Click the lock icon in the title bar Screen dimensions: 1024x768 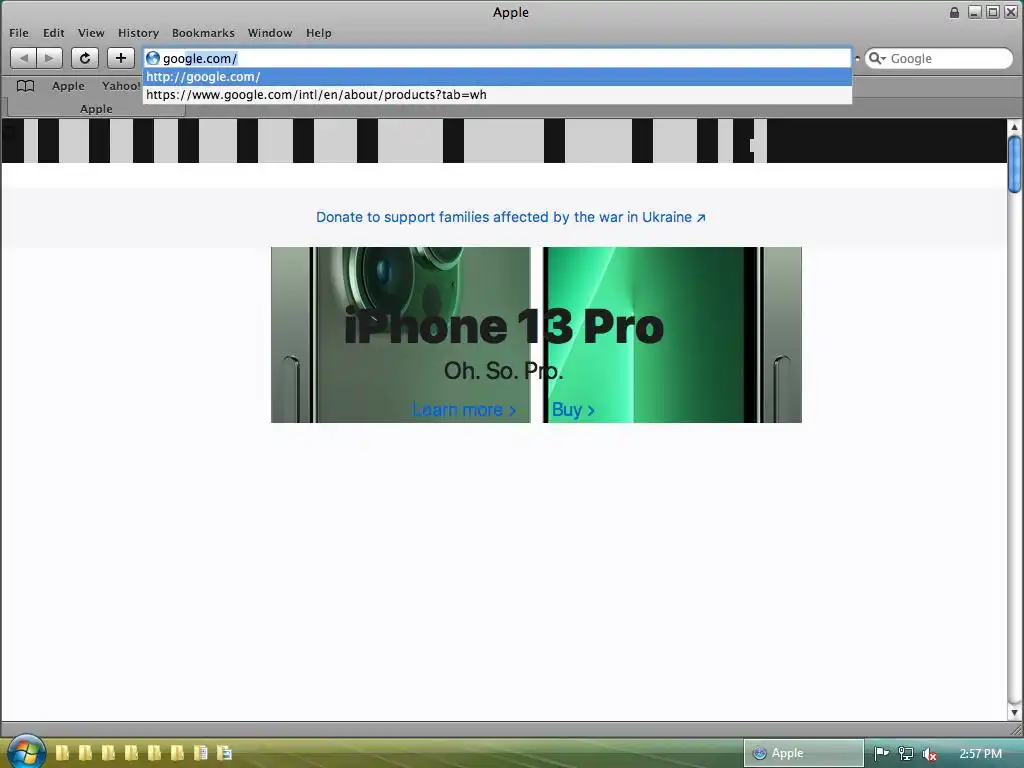tap(954, 12)
